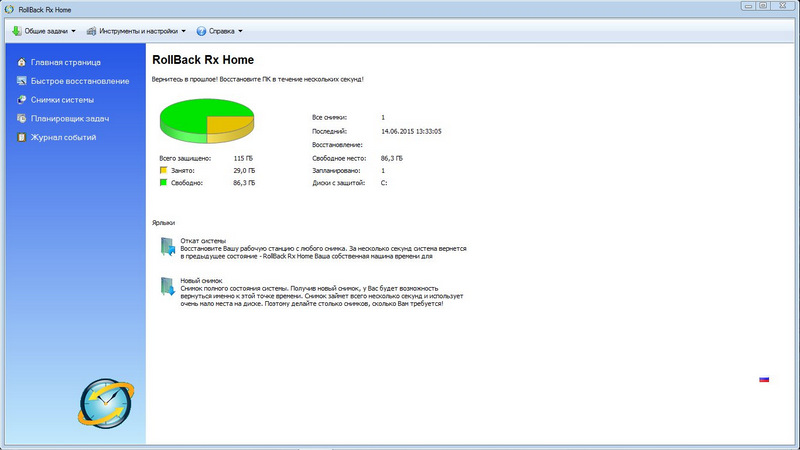Open the Общие задачи menu
Viewport: 800px width, 450px height.
(44, 31)
